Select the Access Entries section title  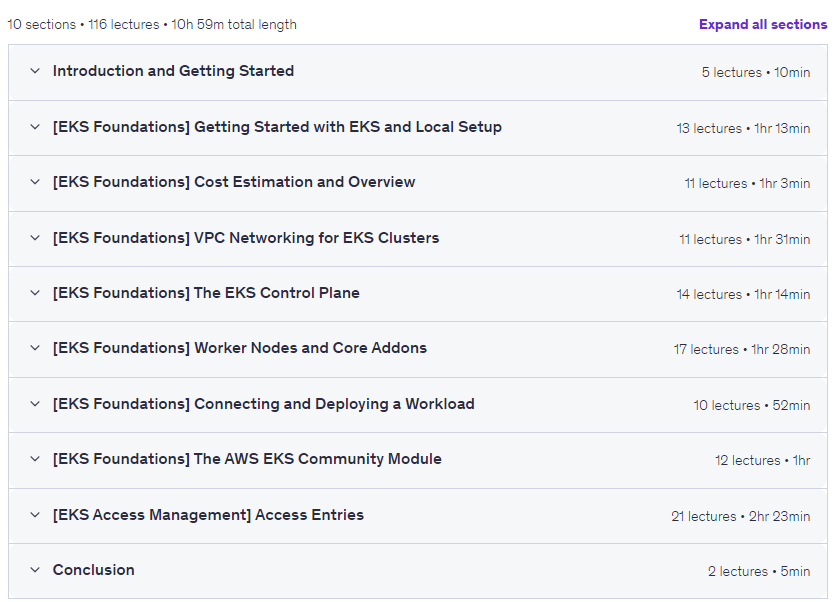(x=208, y=515)
